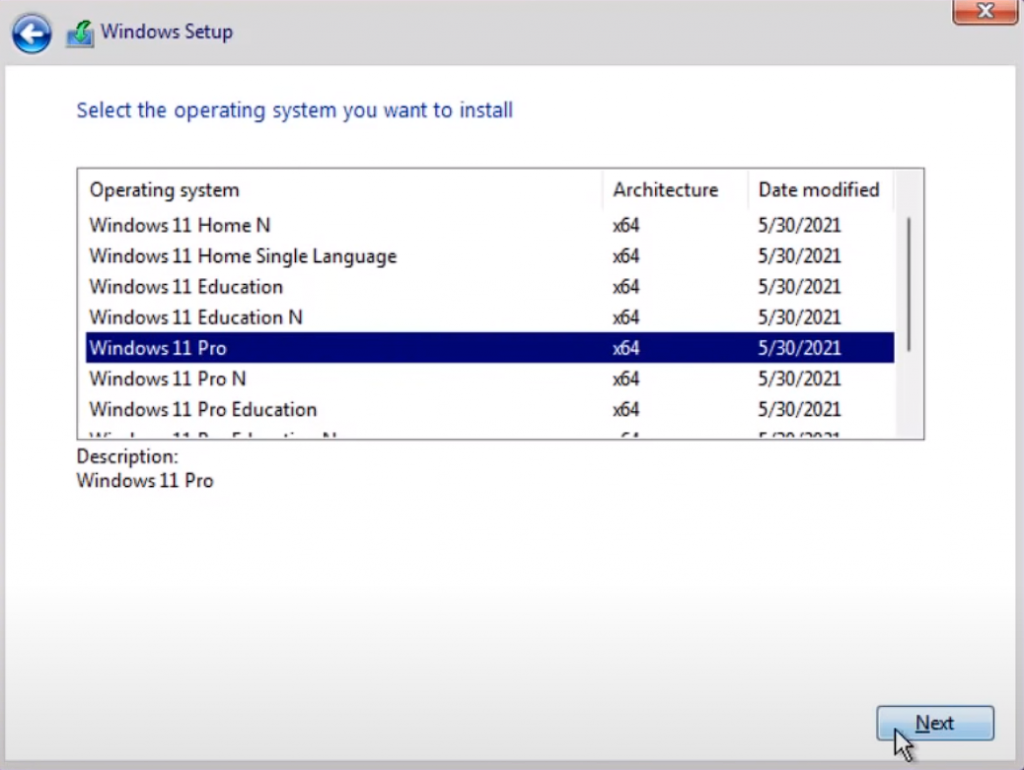Click the Operating system column header
This screenshot has width=1024, height=770.
click(340, 190)
